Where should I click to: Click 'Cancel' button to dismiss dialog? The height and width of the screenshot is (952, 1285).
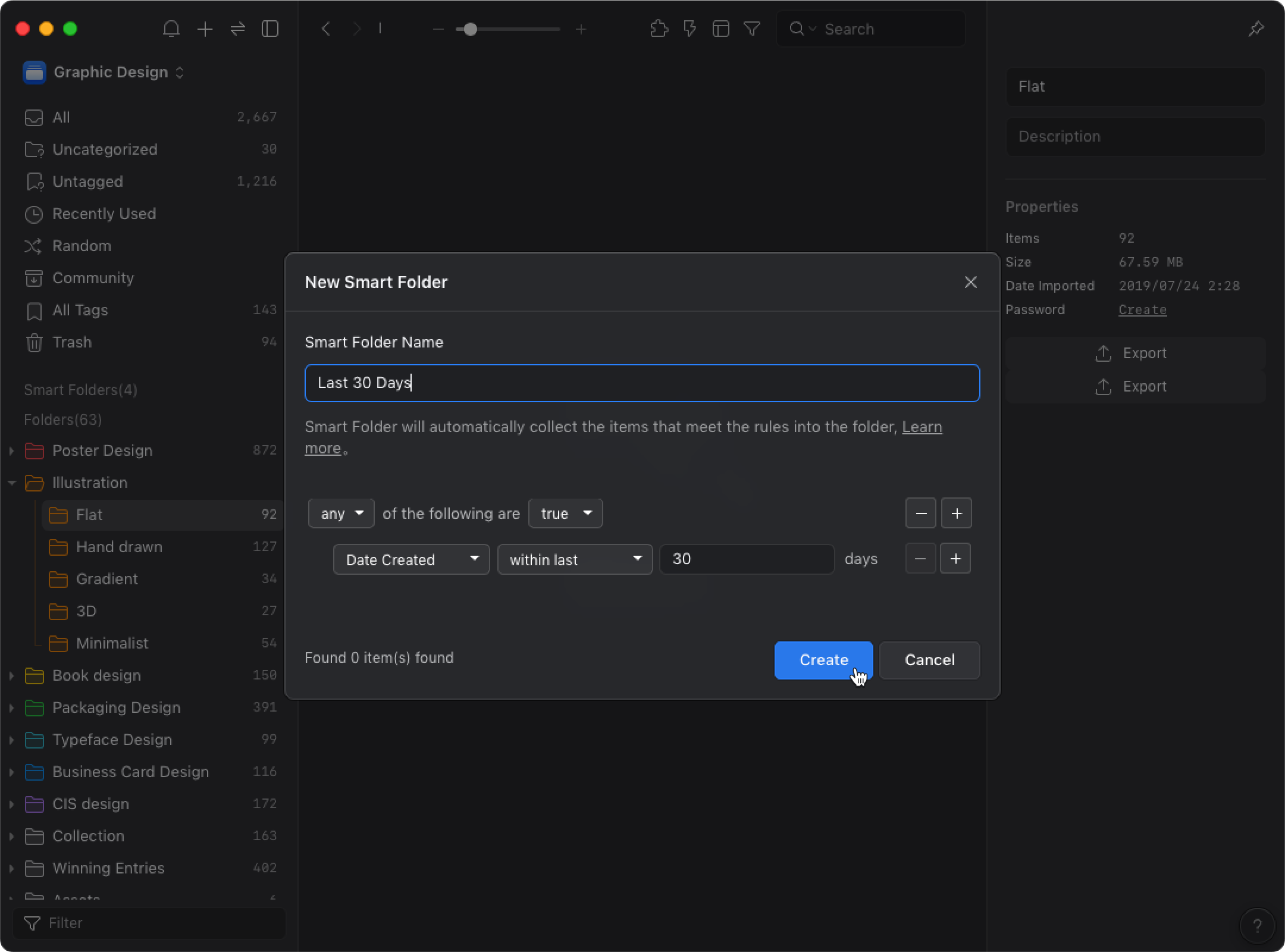point(929,659)
